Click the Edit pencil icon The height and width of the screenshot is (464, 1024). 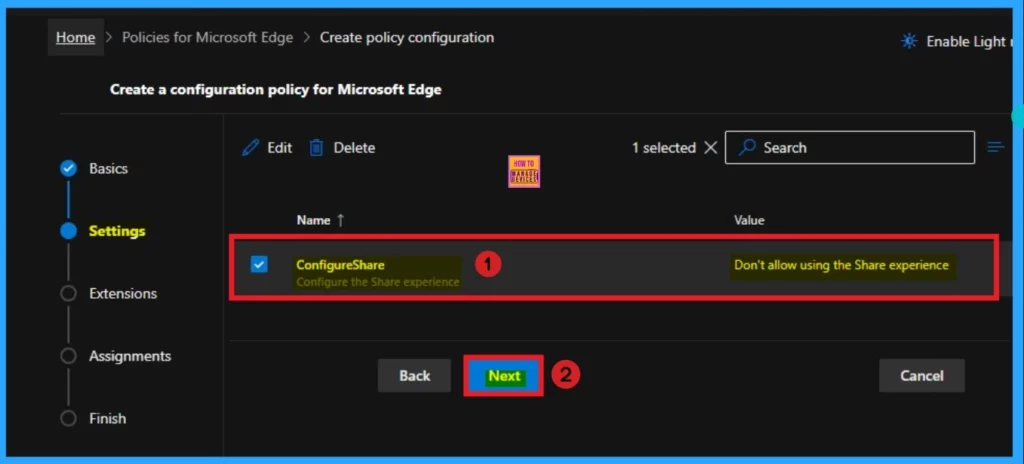pos(250,148)
